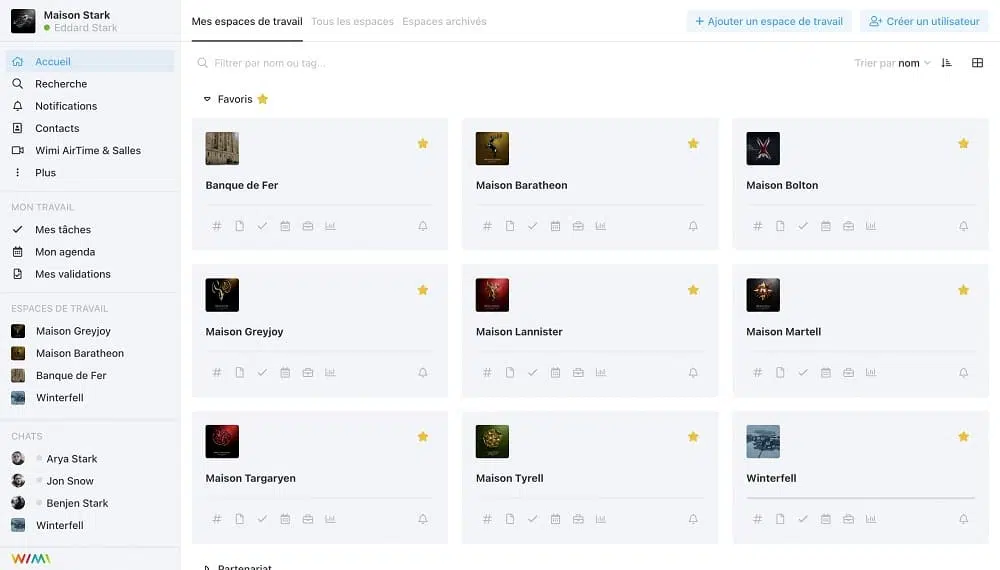Open calendar icon on Maison Greyjoy card

(x=285, y=372)
